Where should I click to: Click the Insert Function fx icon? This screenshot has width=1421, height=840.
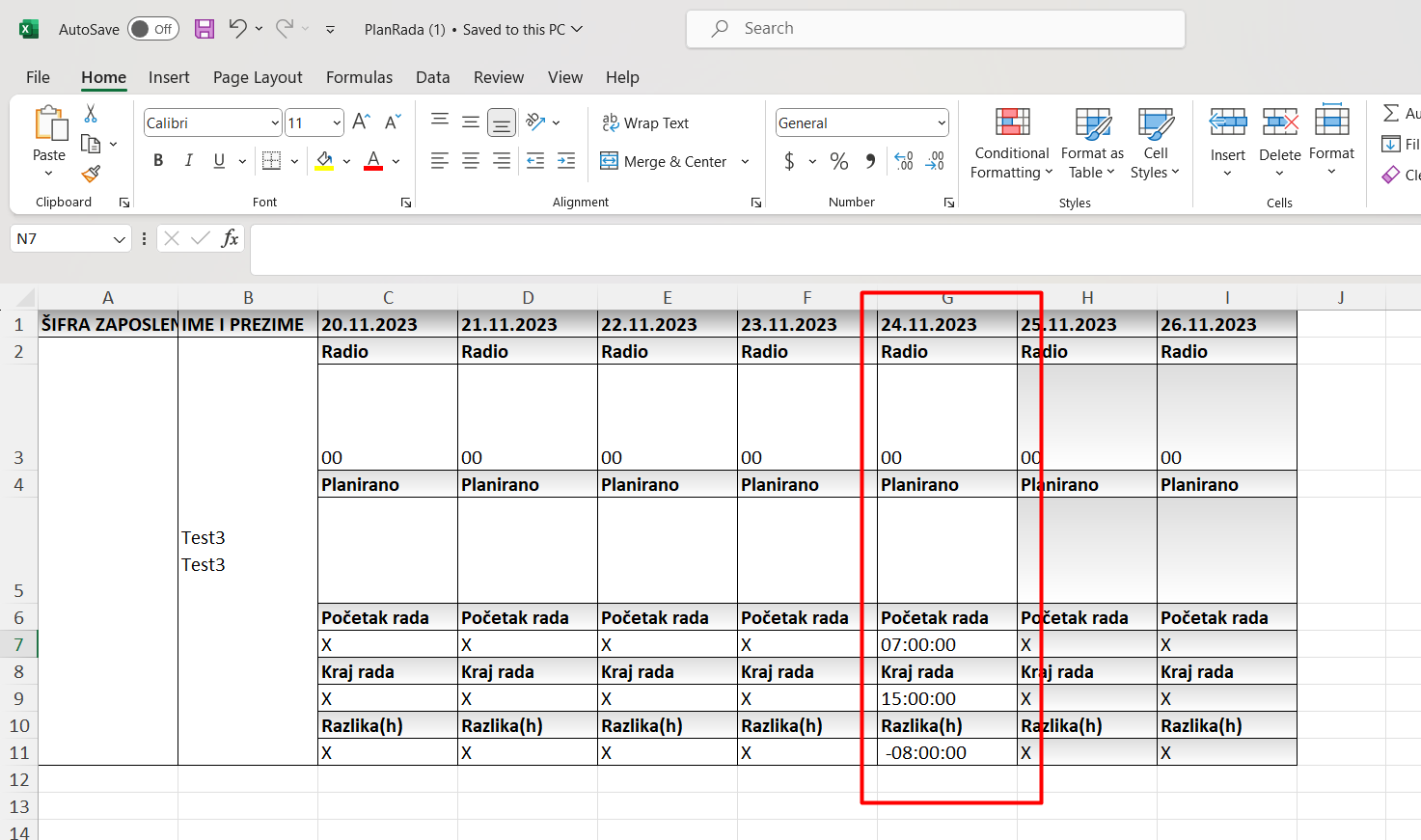pyautogui.click(x=230, y=238)
